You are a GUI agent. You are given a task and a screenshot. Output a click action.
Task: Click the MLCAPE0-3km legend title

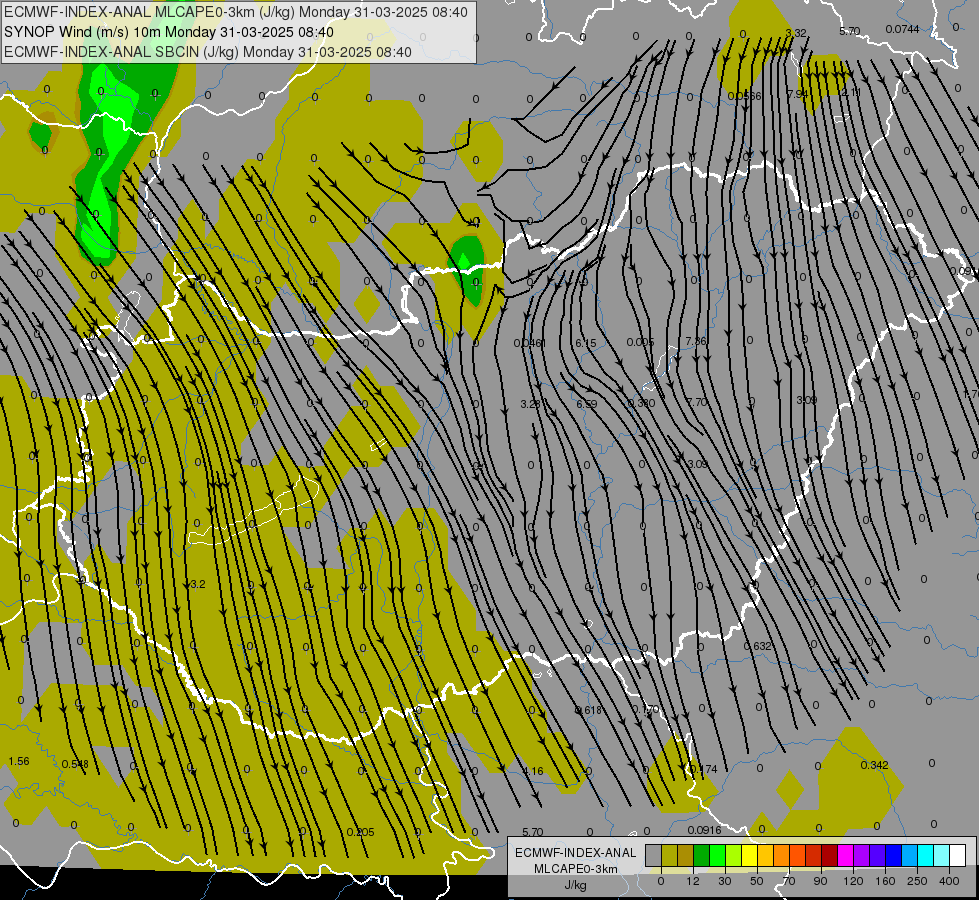(x=576, y=869)
